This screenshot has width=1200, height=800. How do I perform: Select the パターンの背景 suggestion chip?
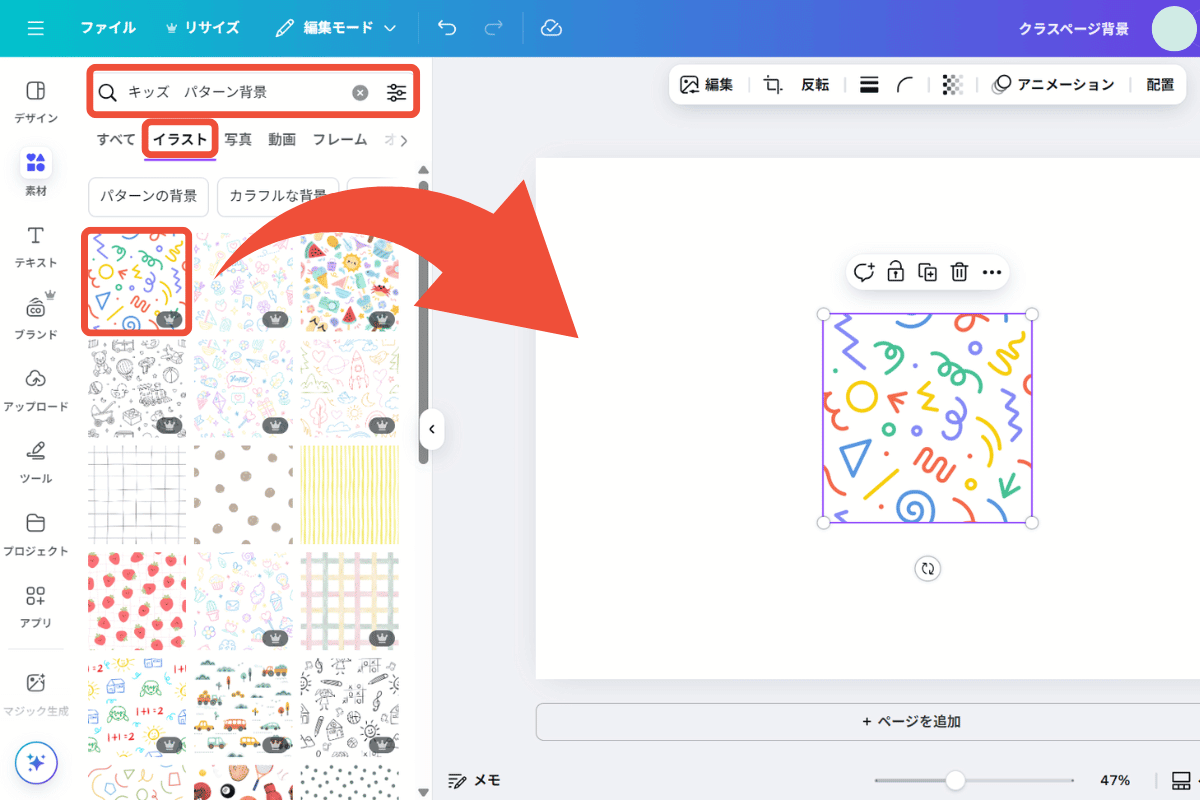pyautogui.click(x=148, y=196)
